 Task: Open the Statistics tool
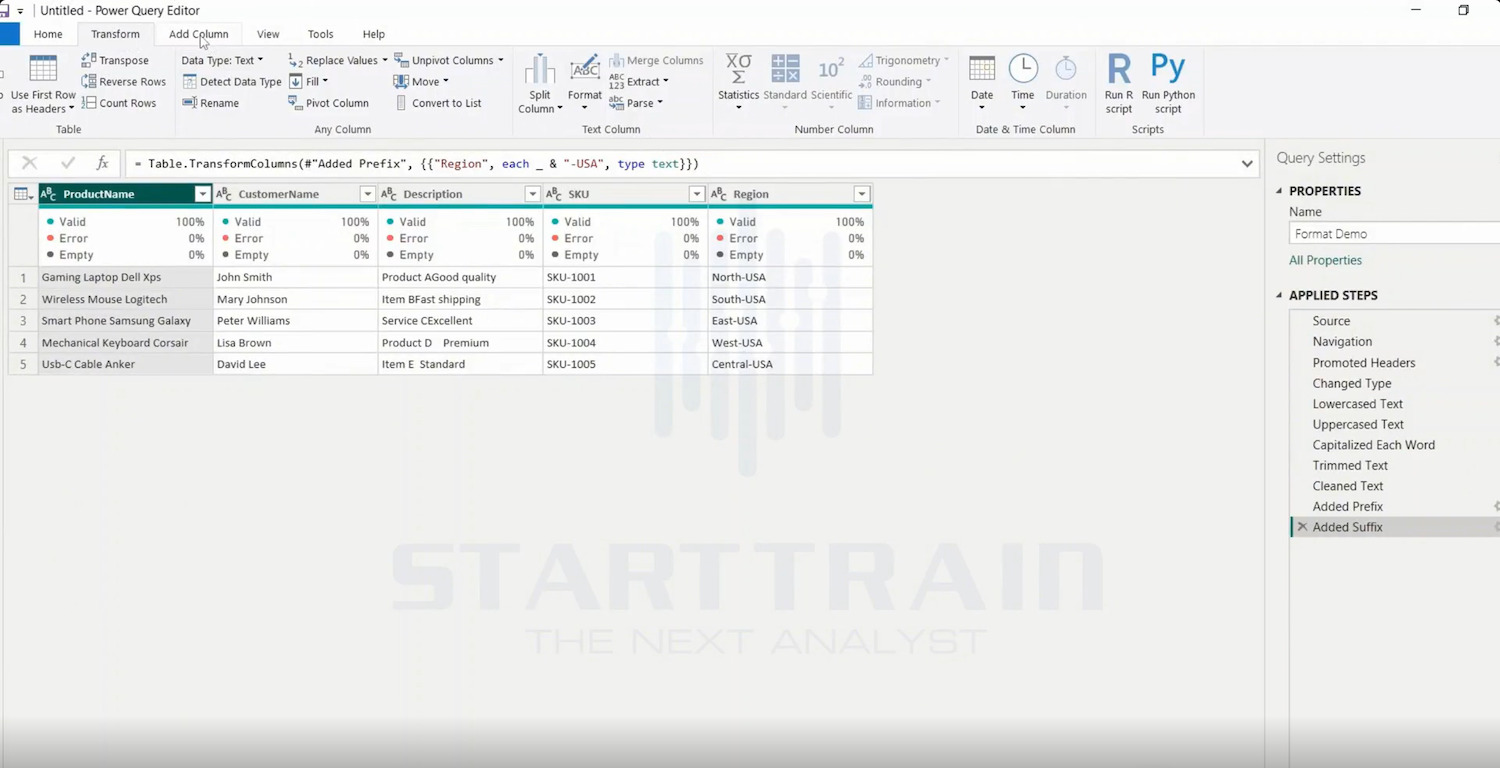coord(738,83)
